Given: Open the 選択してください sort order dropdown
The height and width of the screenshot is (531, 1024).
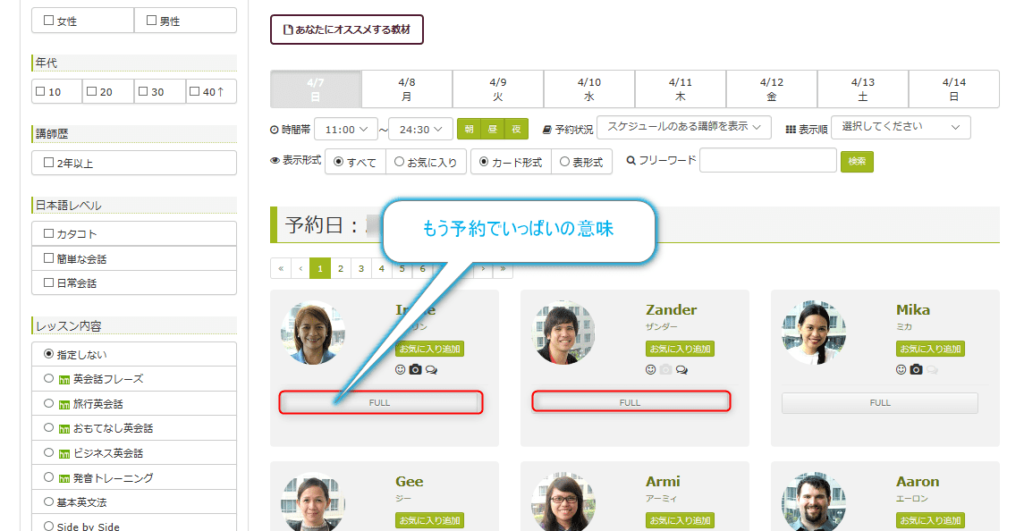Looking at the screenshot, I should coord(901,127).
